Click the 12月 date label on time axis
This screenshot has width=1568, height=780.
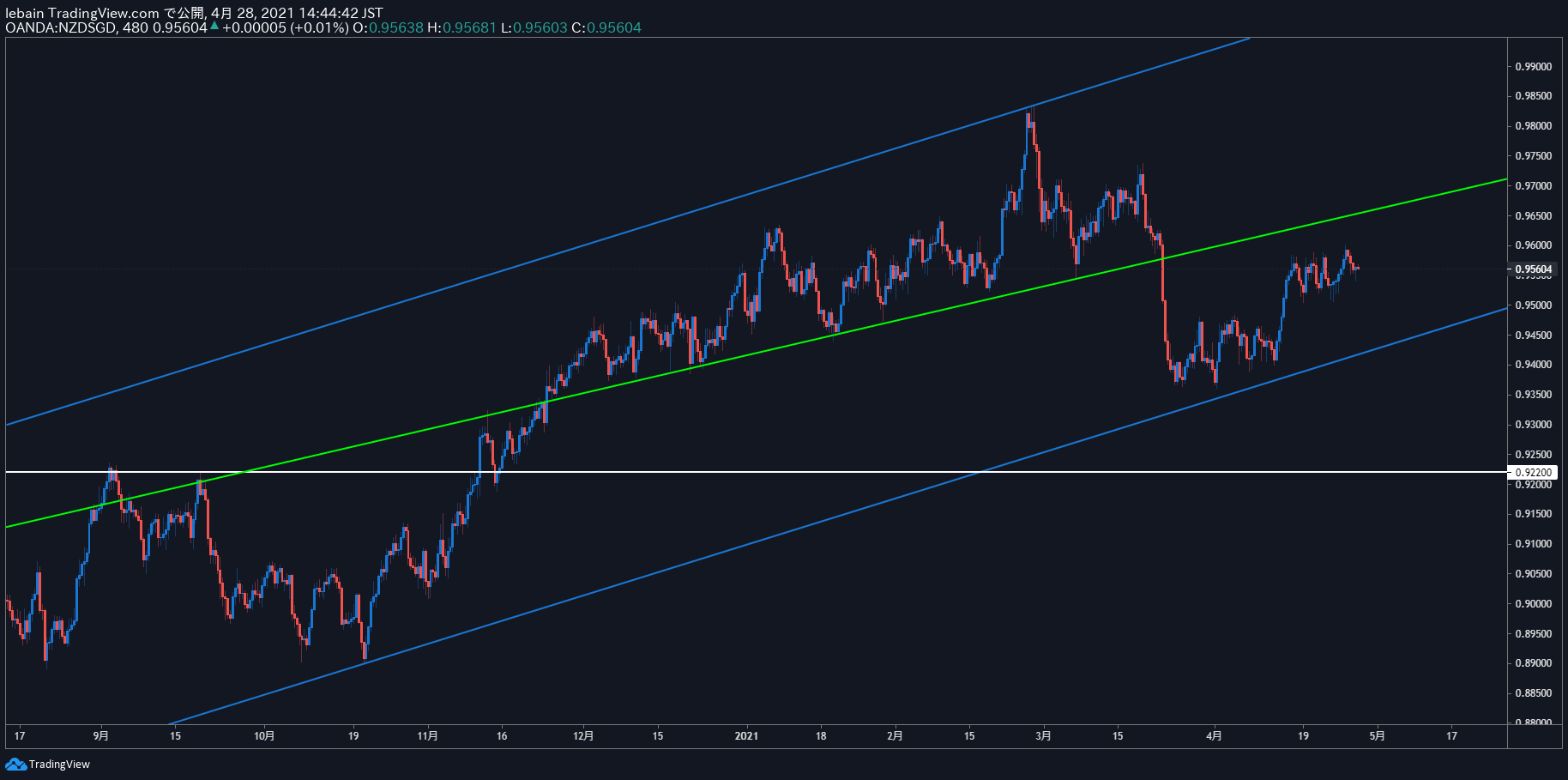583,736
